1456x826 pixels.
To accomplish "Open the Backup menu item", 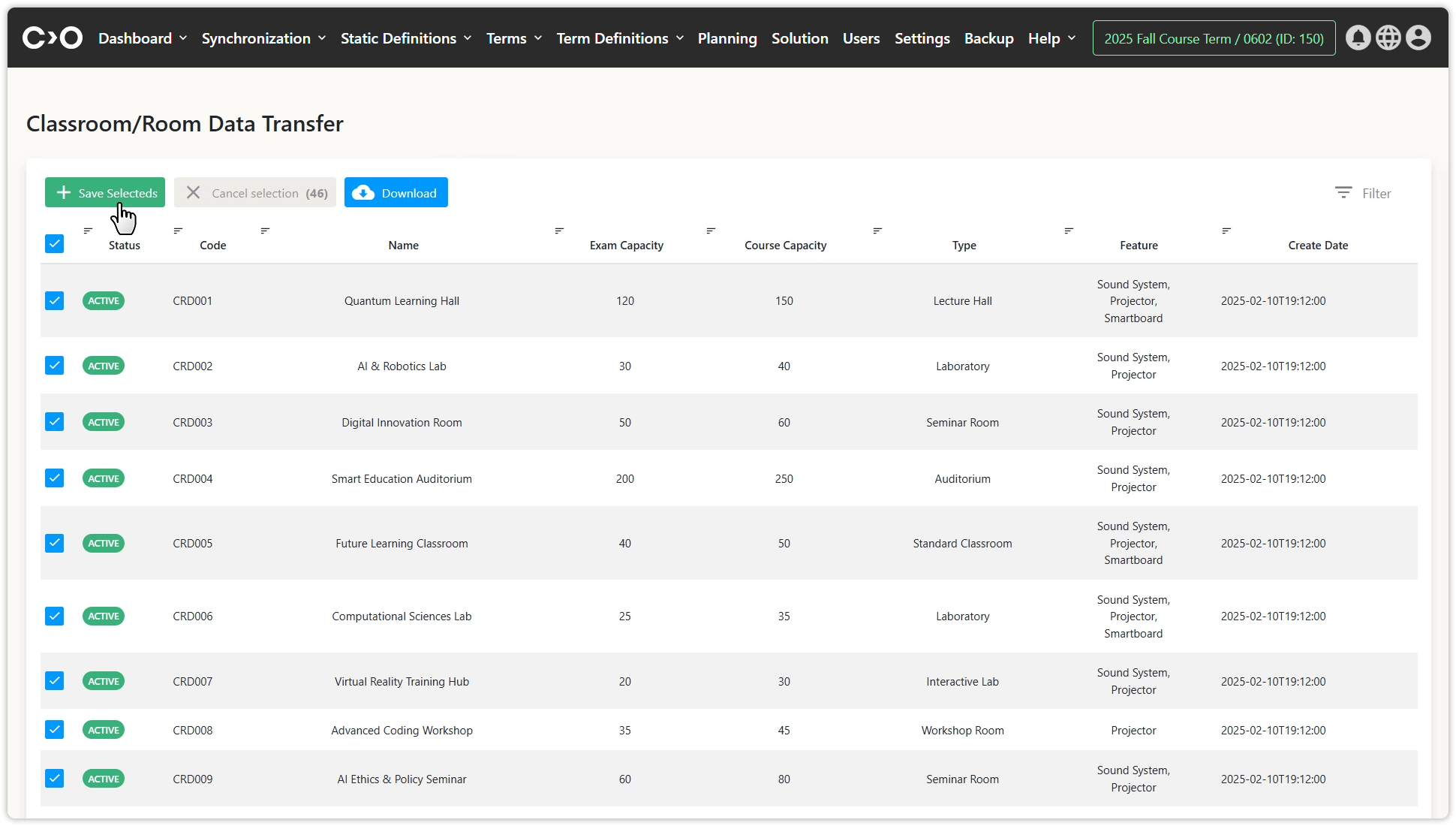I will click(x=988, y=38).
